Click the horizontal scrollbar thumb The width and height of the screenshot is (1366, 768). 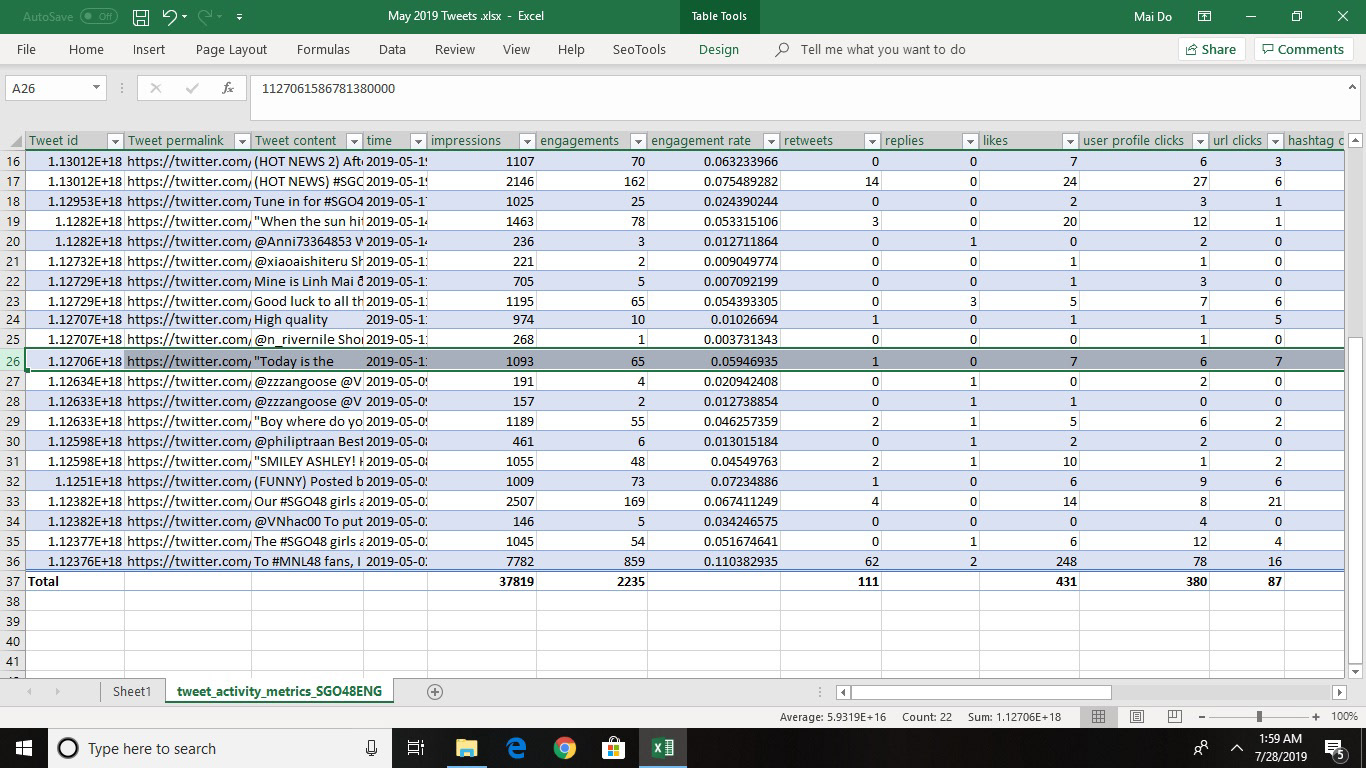point(981,692)
